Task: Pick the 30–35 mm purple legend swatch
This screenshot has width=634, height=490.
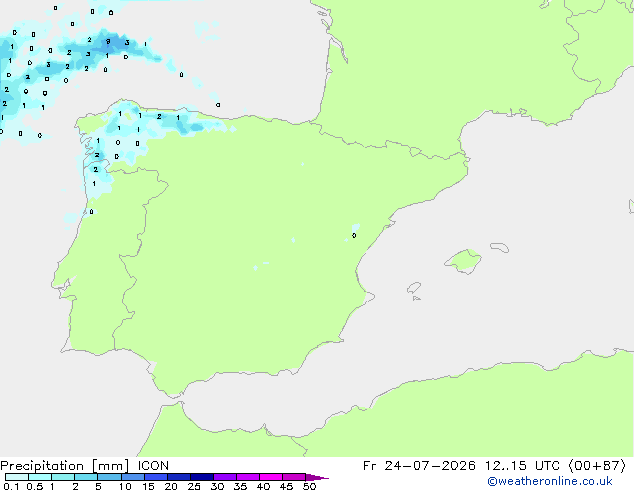Action: [225, 477]
